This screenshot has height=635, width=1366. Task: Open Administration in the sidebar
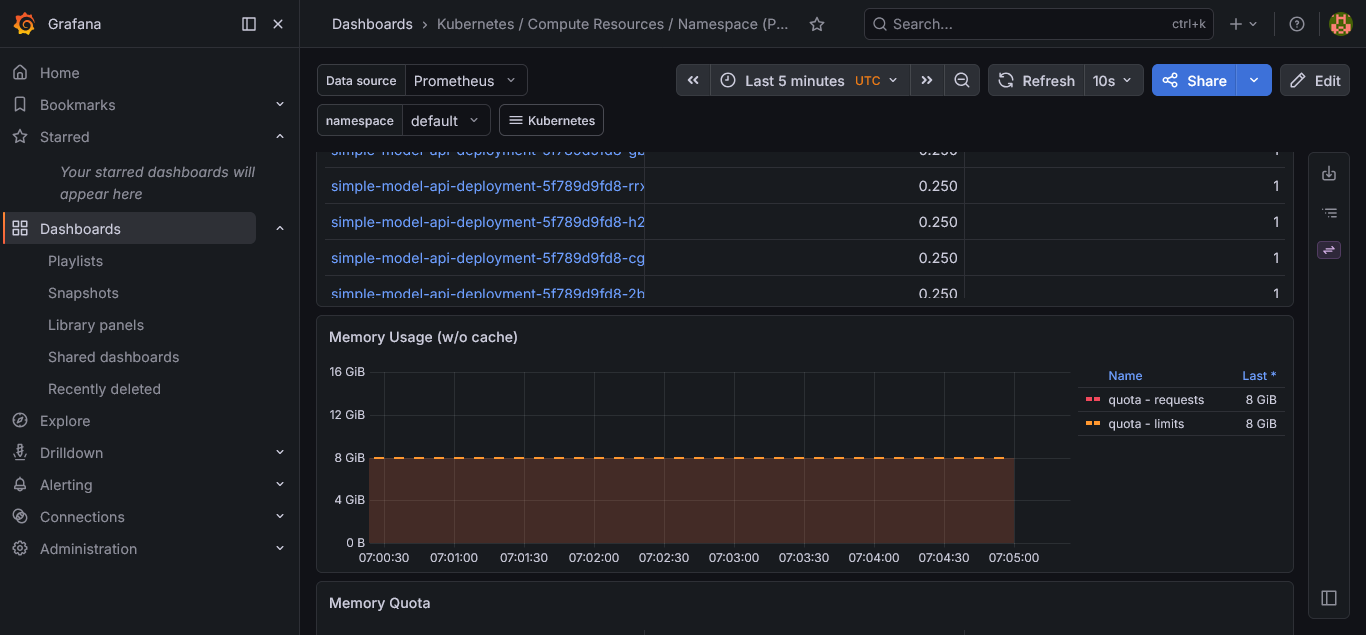(x=88, y=549)
